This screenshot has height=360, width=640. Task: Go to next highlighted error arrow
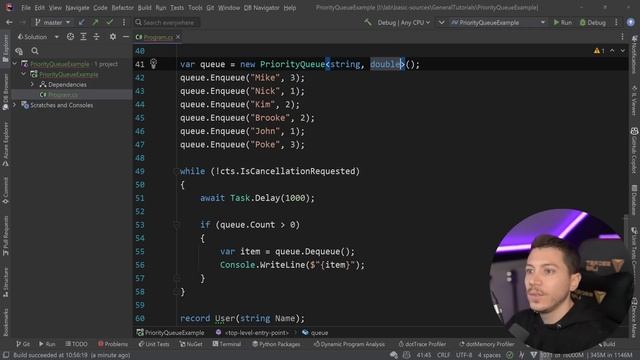click(x=622, y=51)
